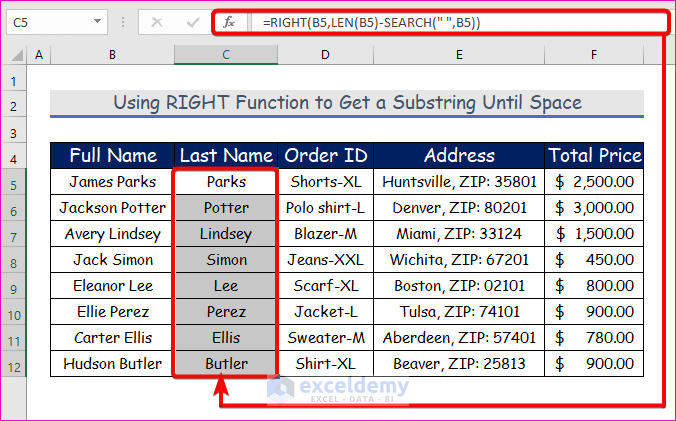Select the 'Parks' last name cell
Screen dimensions: 676x421
tap(226, 182)
